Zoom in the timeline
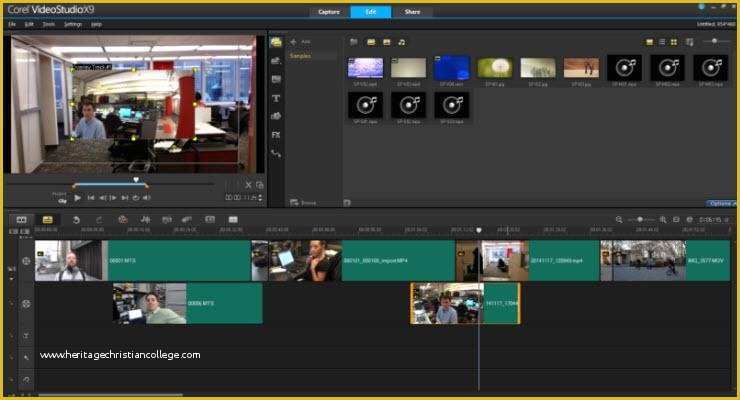This screenshot has height=400, width=740. (x=663, y=220)
